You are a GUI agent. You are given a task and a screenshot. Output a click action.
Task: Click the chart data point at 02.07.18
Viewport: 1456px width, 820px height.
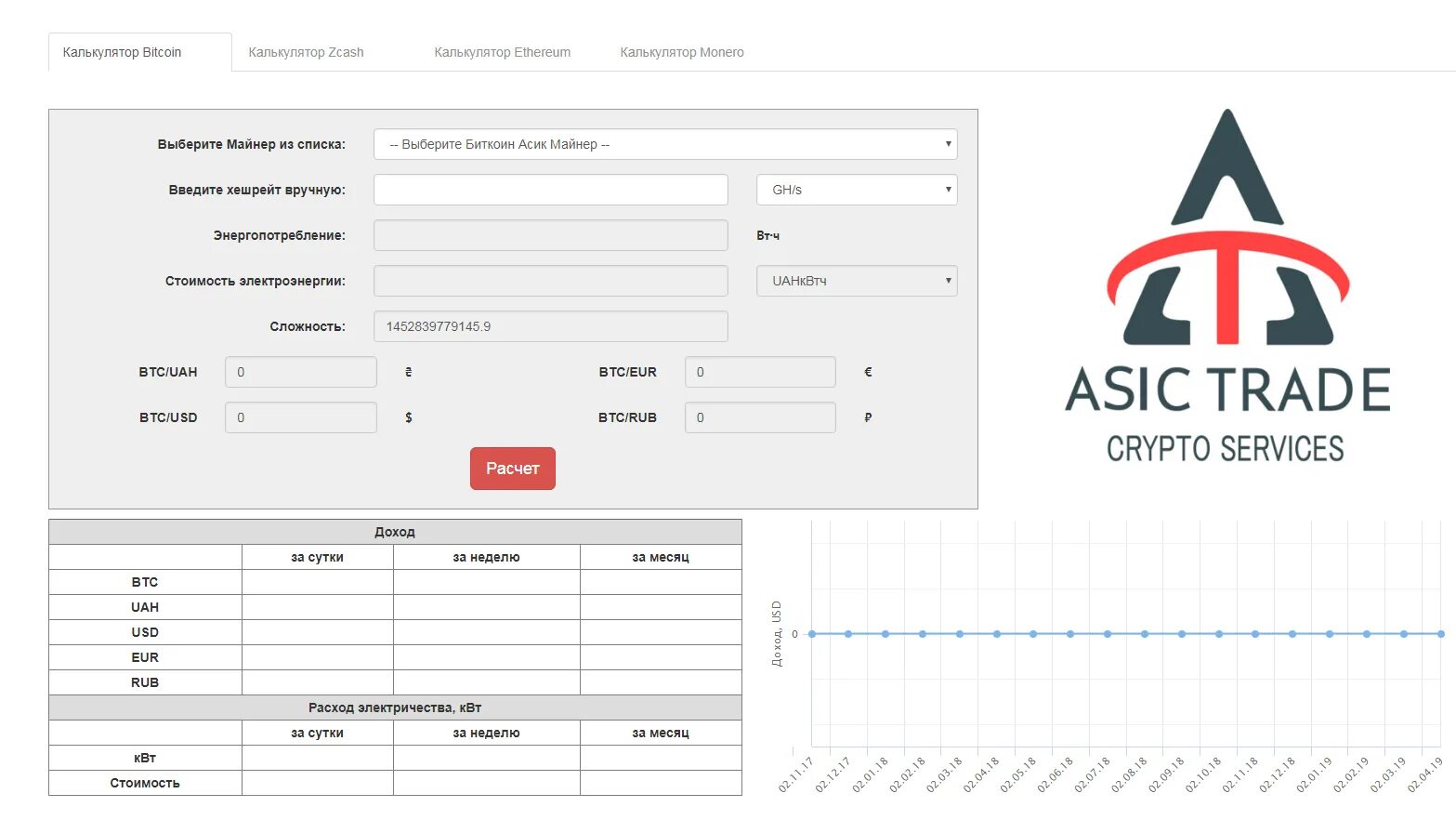1108,634
